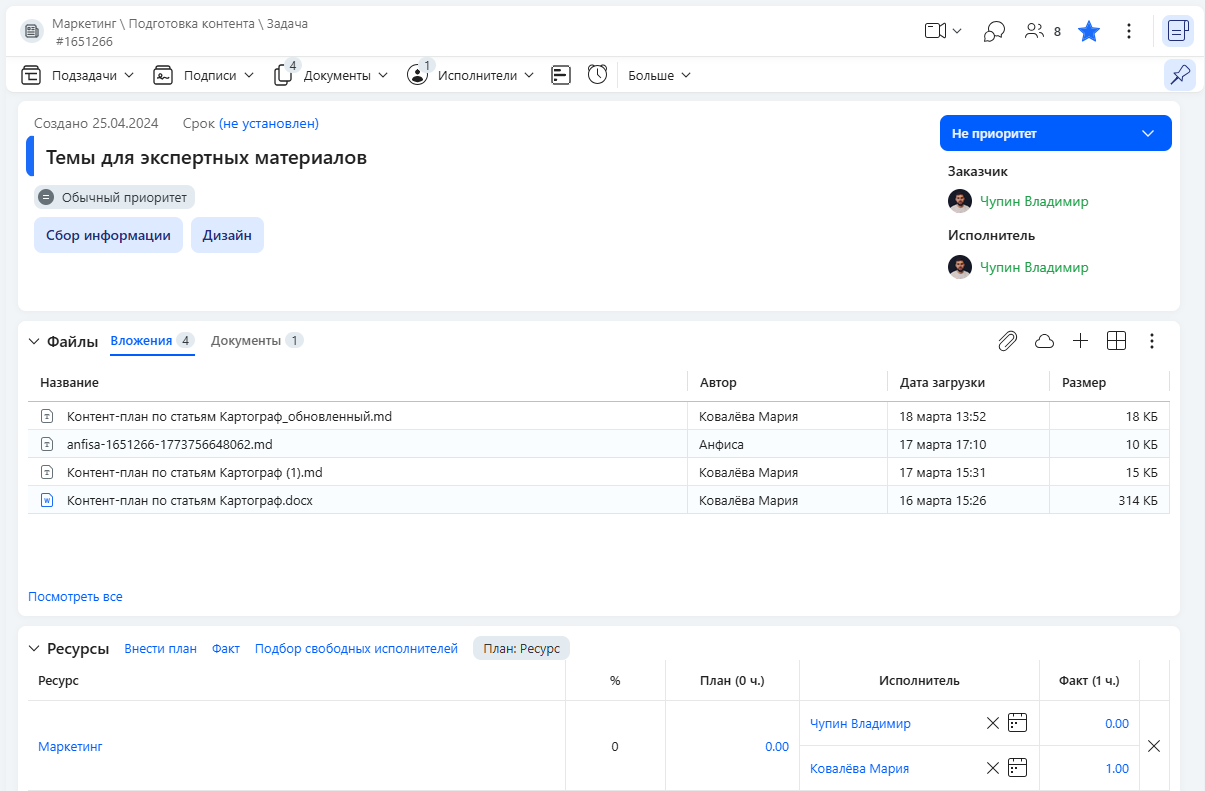Sort by the Название column header
This screenshot has width=1205, height=791.
69,383
